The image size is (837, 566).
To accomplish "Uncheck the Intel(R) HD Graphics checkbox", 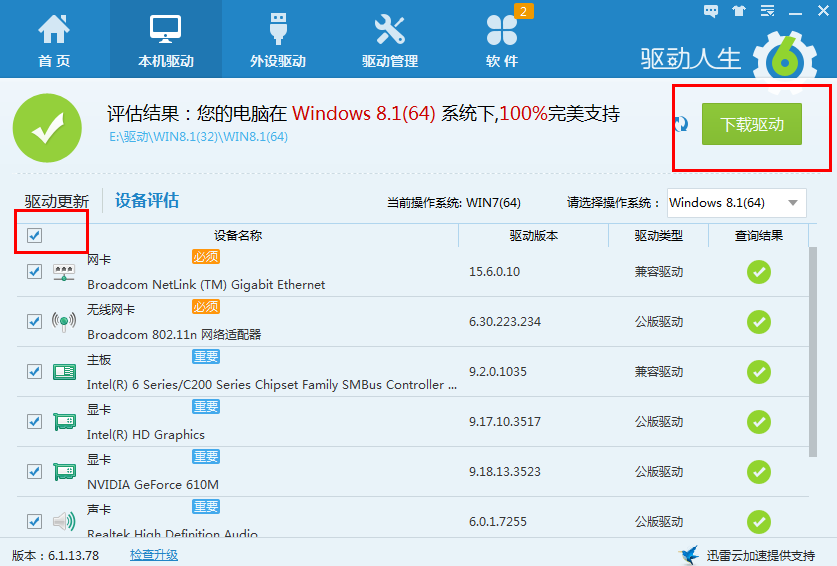I will coord(35,422).
